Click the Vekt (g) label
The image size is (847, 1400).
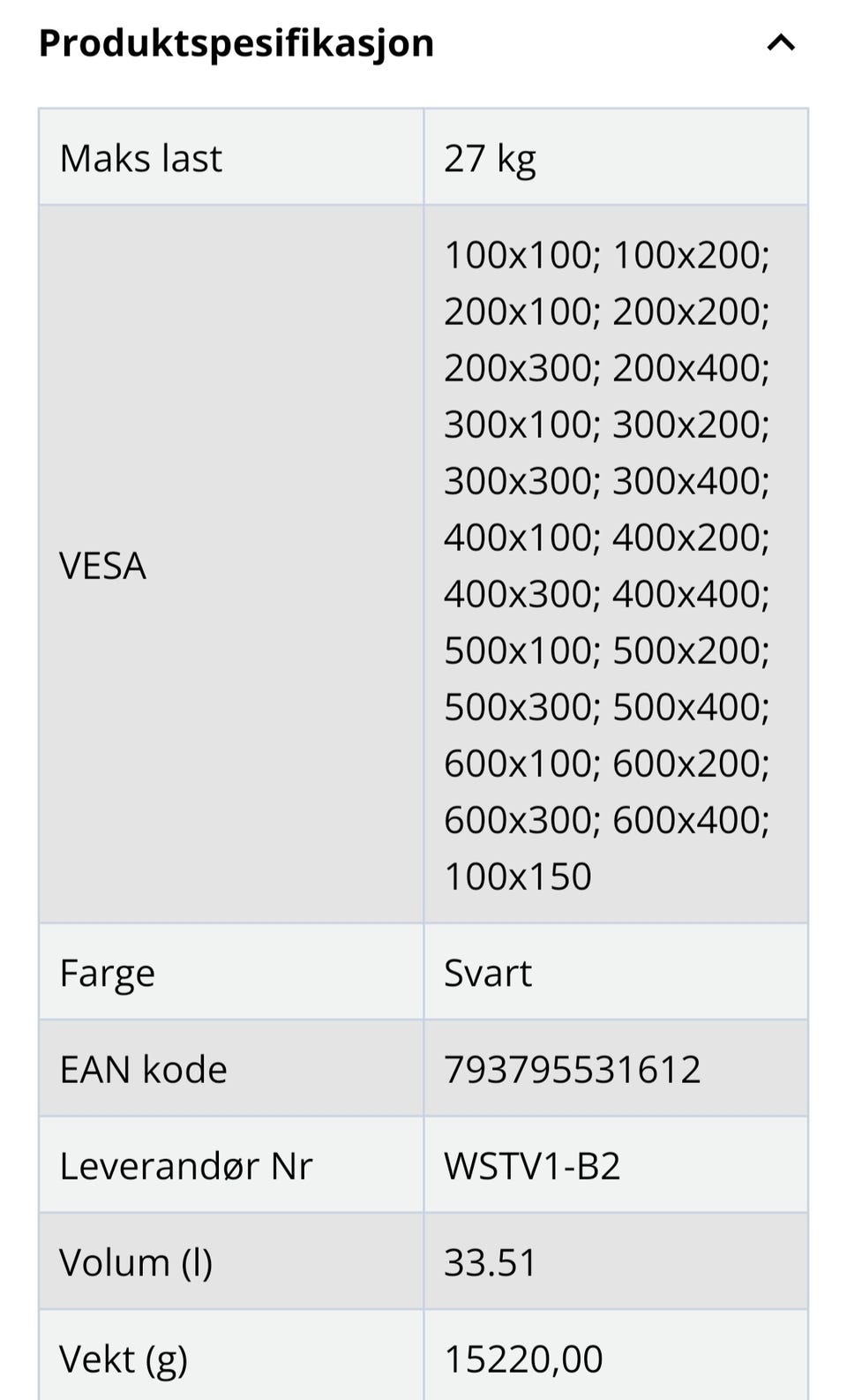pyautogui.click(x=124, y=1359)
